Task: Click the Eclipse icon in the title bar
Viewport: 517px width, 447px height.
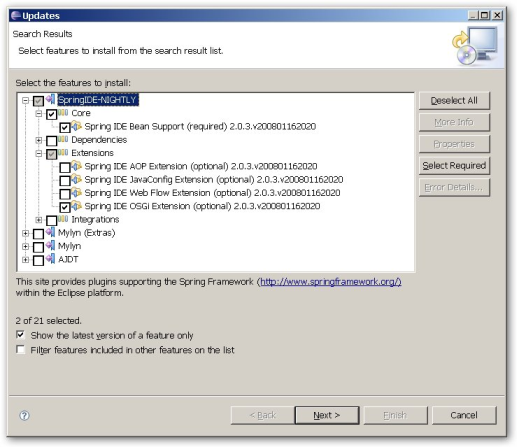Action: (16, 16)
